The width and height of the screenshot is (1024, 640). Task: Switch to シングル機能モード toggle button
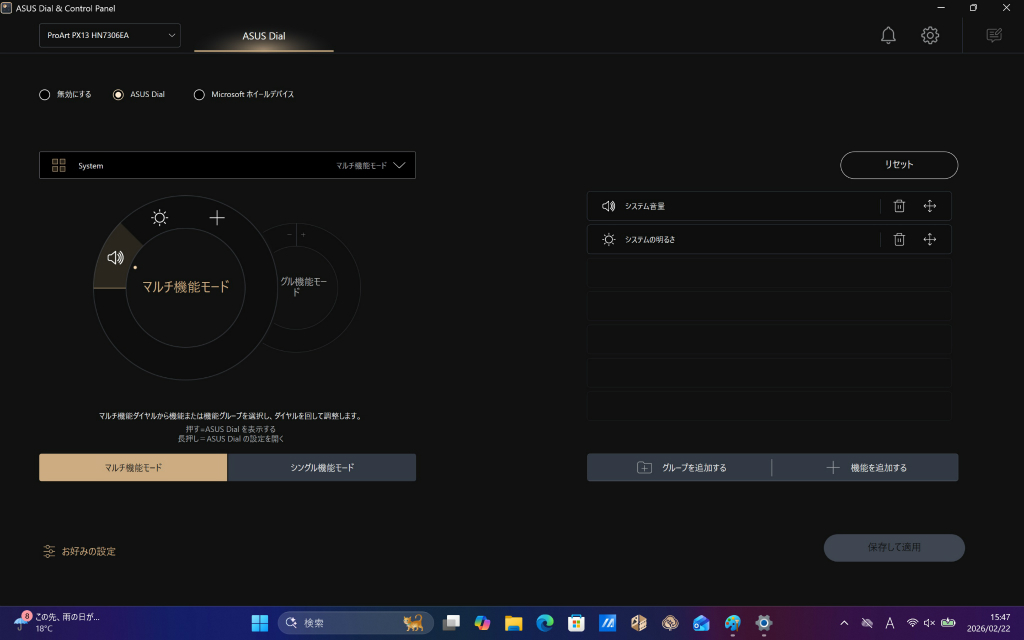(322, 468)
